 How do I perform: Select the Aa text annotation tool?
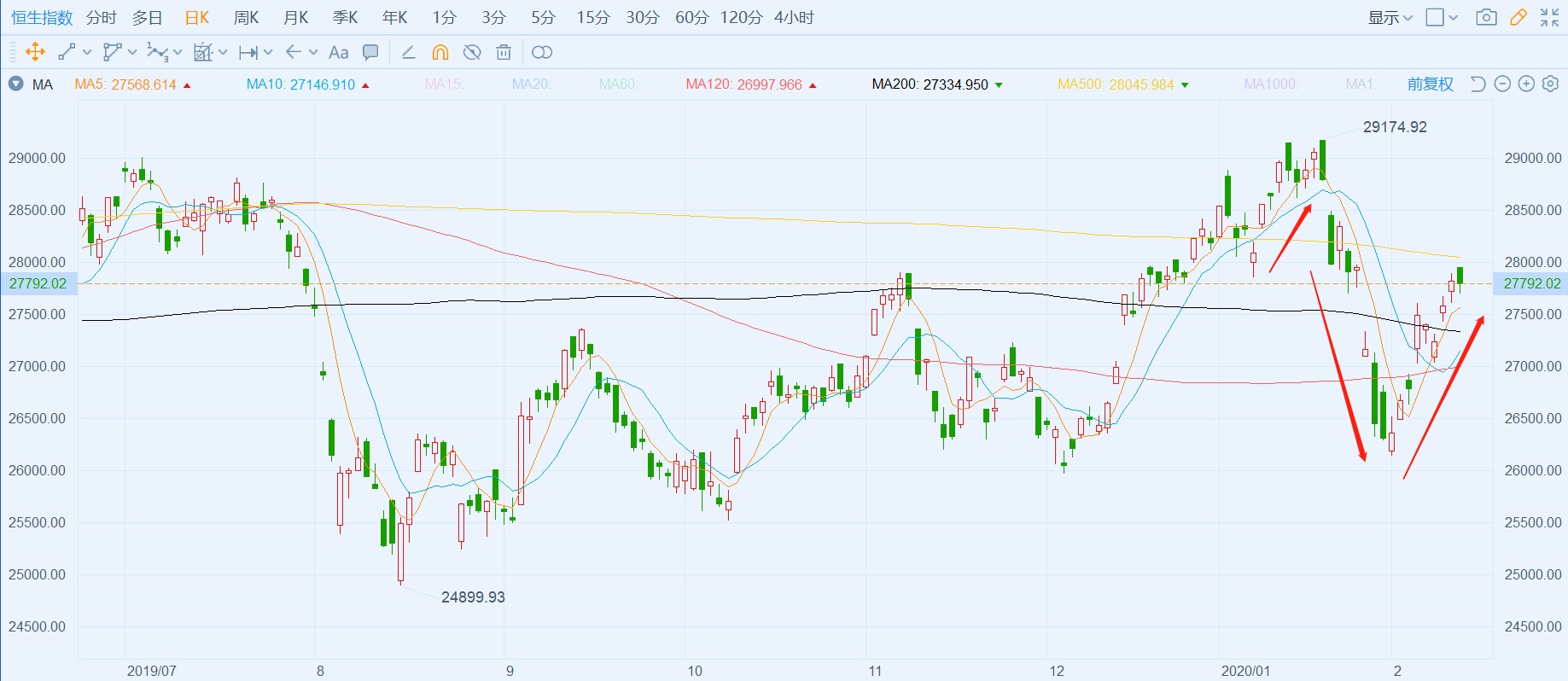tap(339, 52)
